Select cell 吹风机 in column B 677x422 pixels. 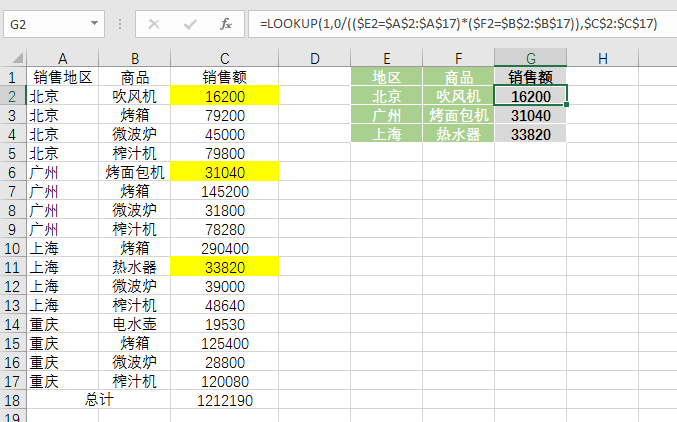pyautogui.click(x=135, y=96)
